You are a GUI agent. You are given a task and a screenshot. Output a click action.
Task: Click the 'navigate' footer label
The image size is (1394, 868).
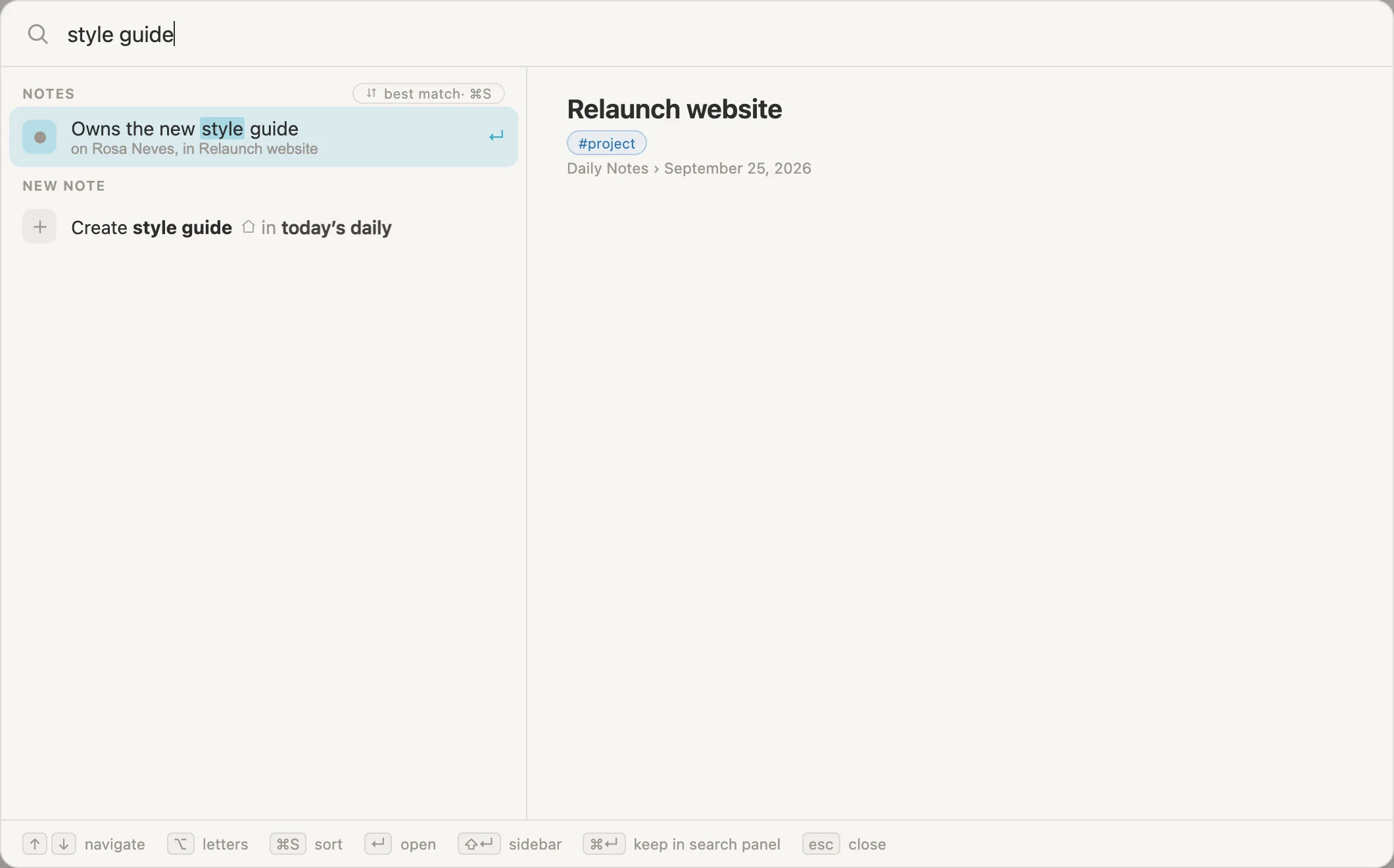115,844
